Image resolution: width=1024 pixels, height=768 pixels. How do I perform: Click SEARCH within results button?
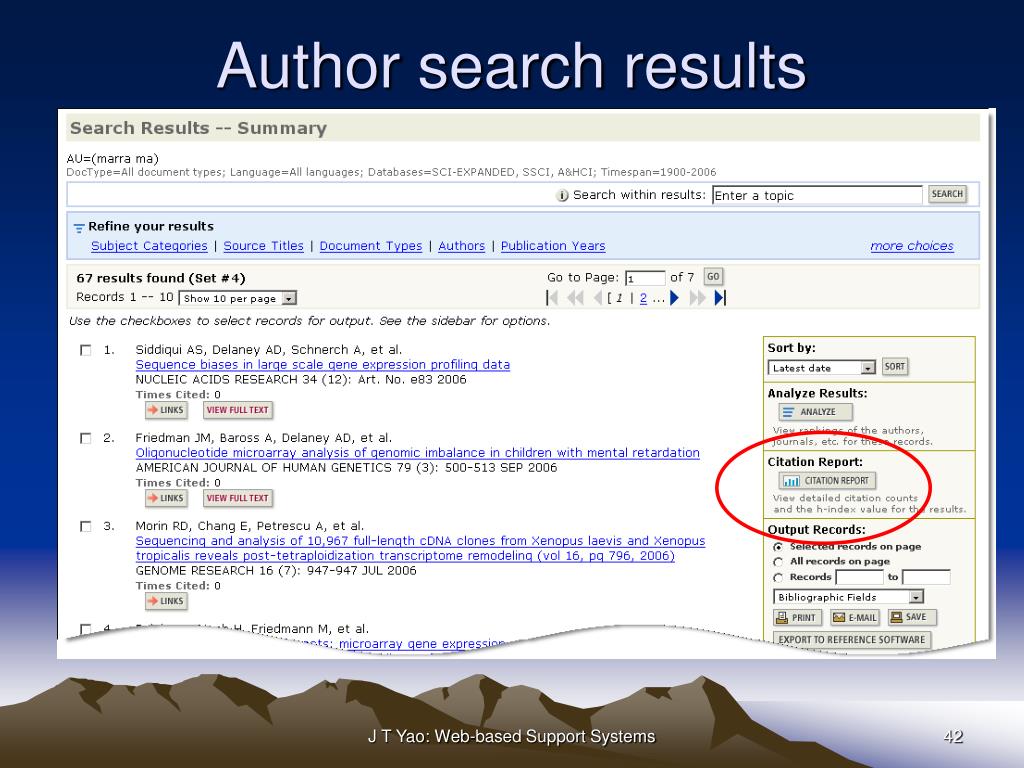(947, 194)
